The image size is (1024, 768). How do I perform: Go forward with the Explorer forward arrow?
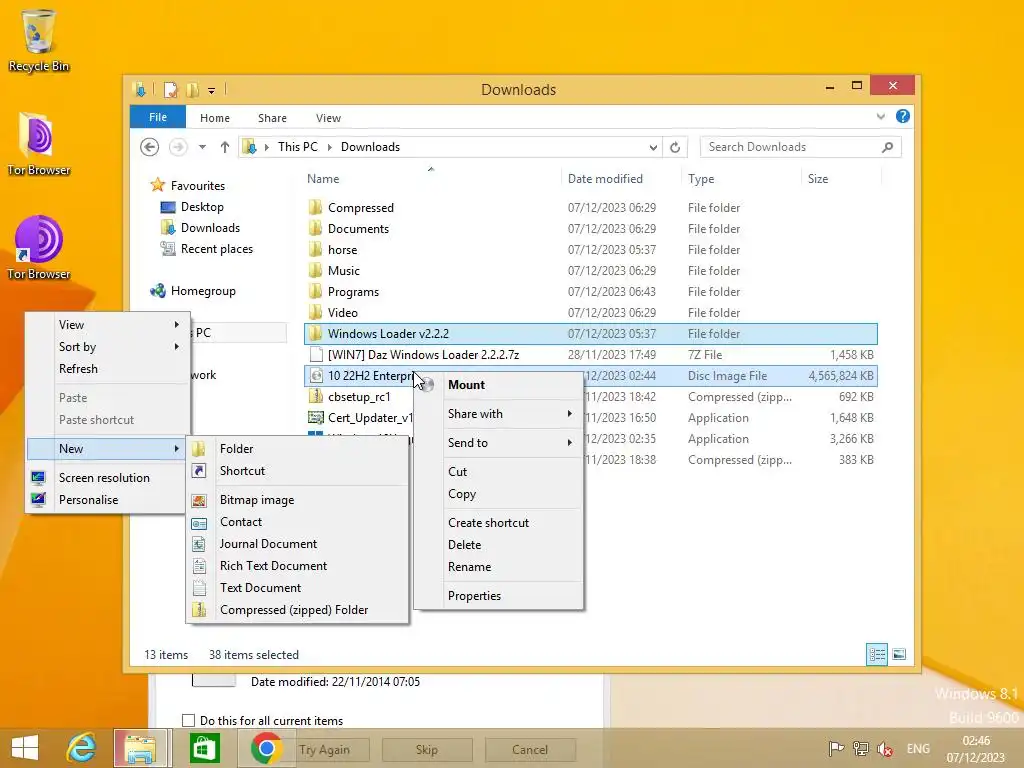click(x=178, y=147)
